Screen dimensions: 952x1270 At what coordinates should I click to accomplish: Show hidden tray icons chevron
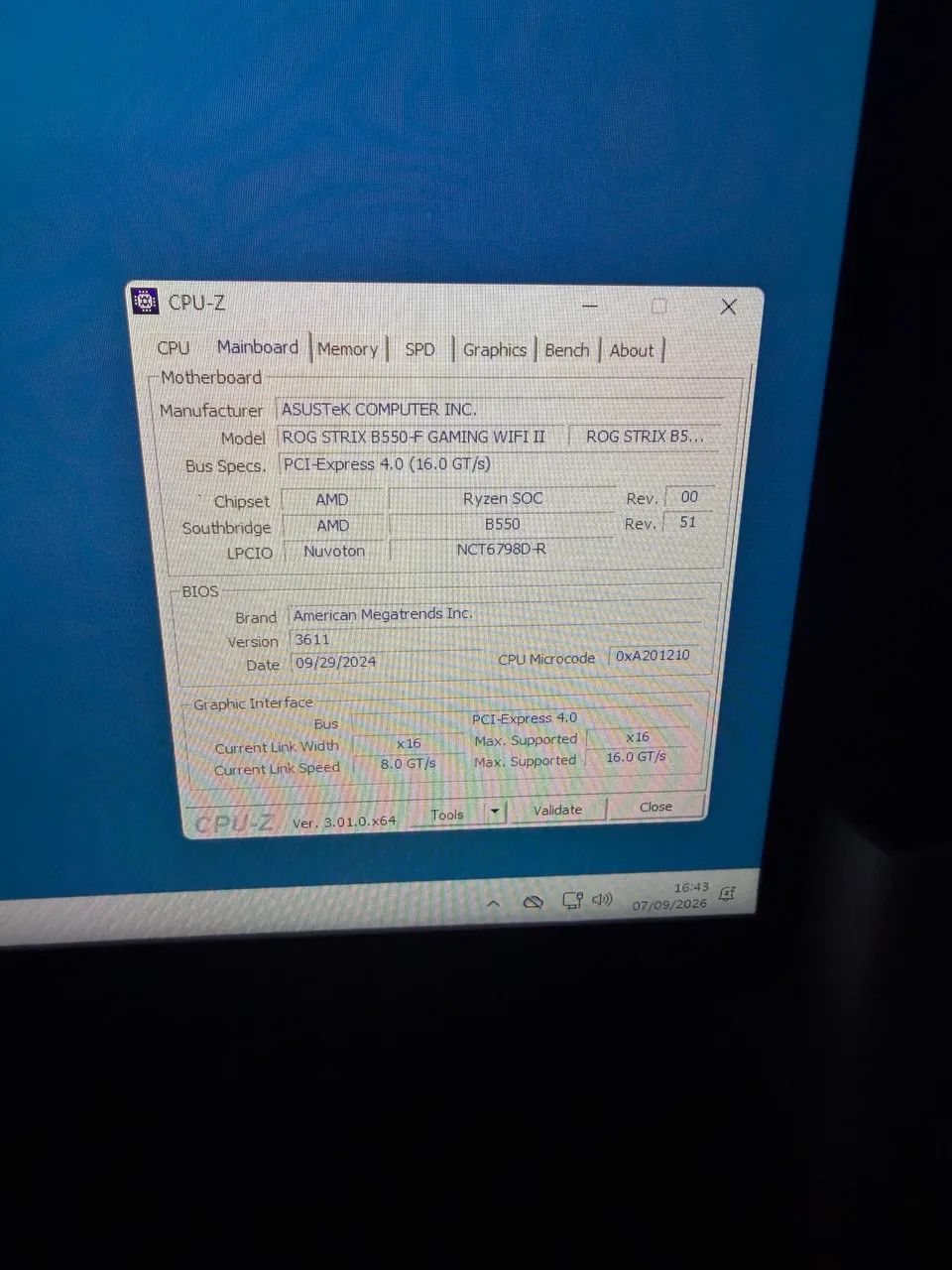pos(493,904)
